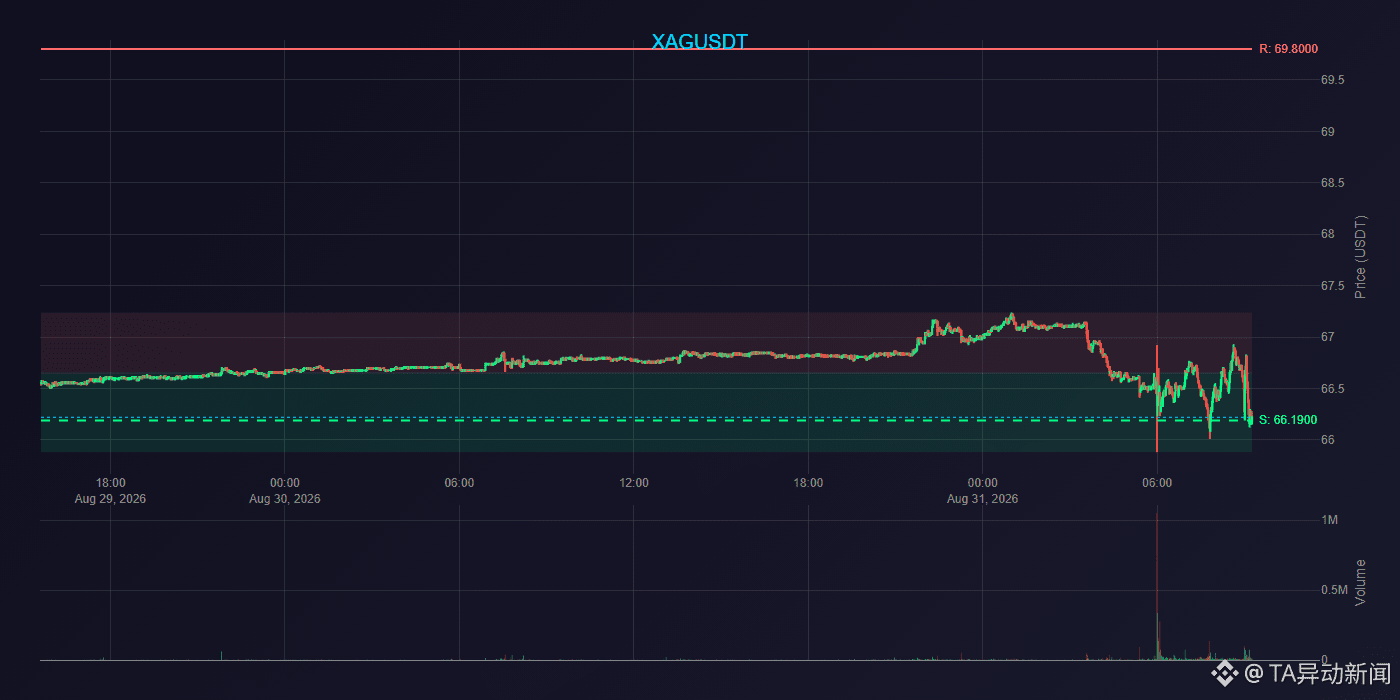Click the 66.5 price axis tick
1400x700 pixels.
pyautogui.click(x=1333, y=389)
